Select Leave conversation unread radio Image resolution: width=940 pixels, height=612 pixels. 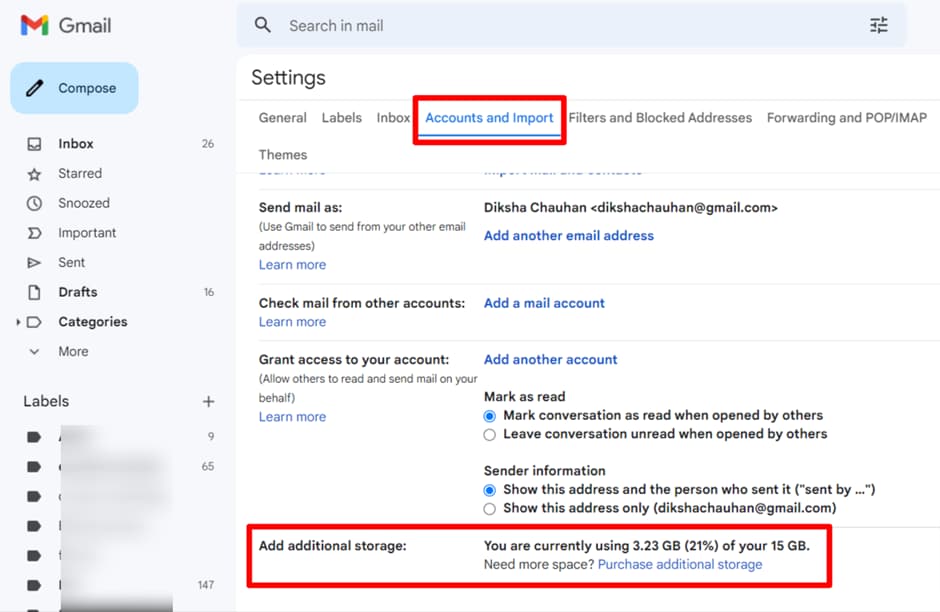(490, 435)
